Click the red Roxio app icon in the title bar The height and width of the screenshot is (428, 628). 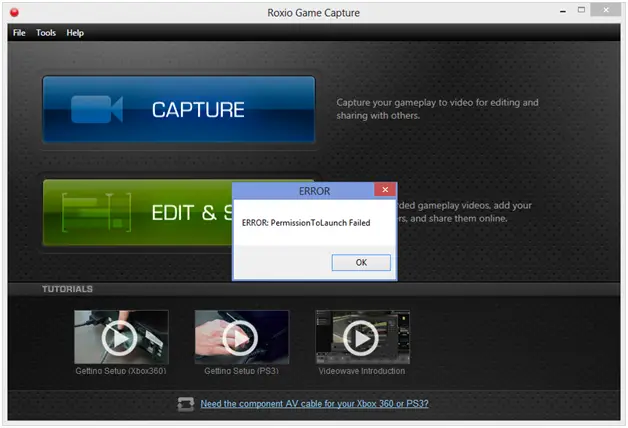tap(14, 13)
